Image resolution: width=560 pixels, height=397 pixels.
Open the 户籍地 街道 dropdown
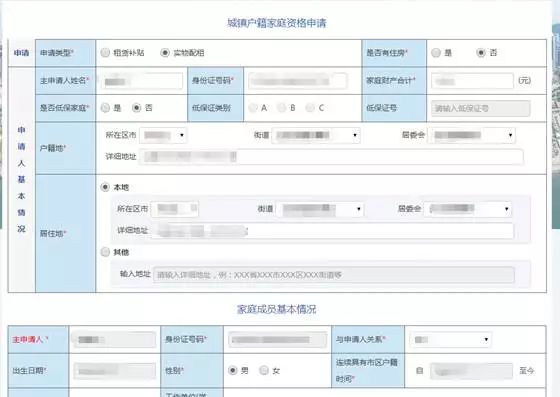pyautogui.click(x=316, y=135)
